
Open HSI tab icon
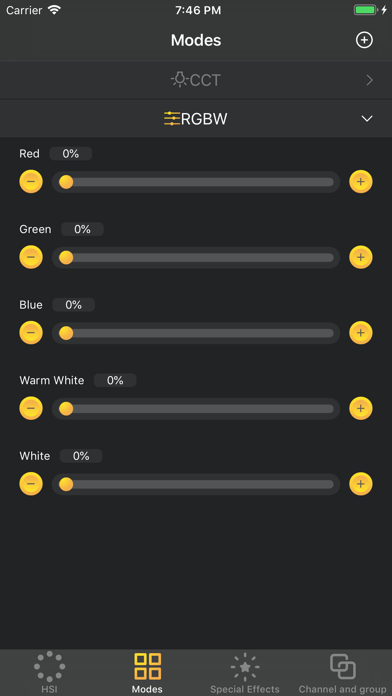tap(49, 666)
